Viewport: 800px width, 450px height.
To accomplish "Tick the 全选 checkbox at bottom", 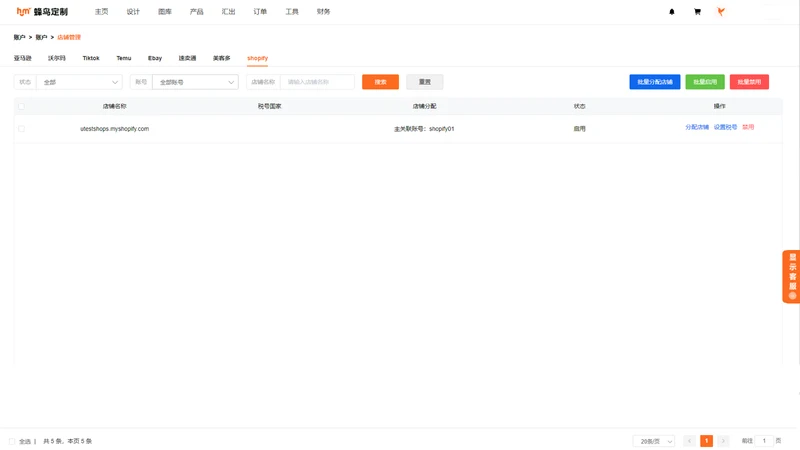I will coord(12,441).
